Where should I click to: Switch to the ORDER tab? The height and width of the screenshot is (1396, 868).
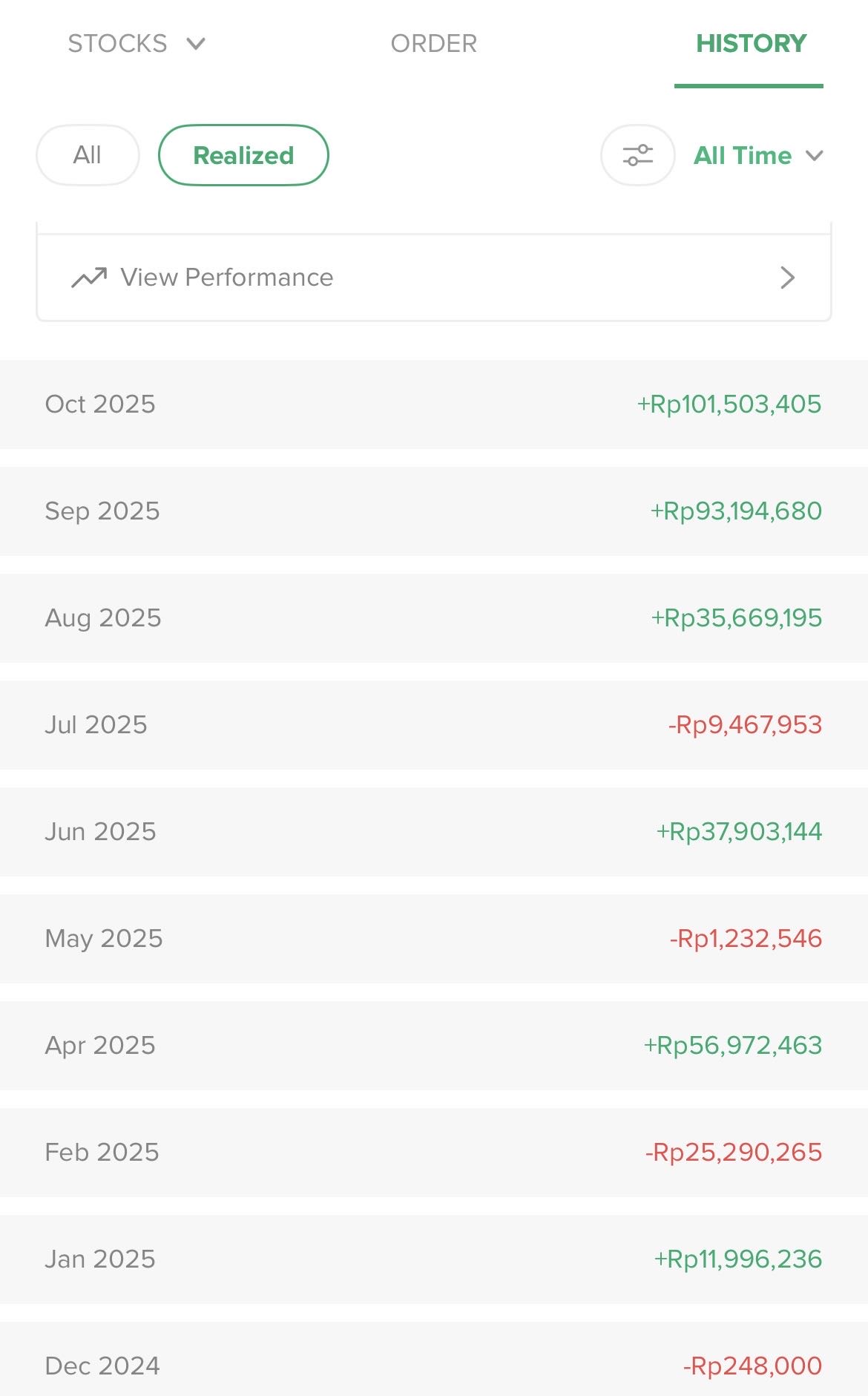click(433, 44)
